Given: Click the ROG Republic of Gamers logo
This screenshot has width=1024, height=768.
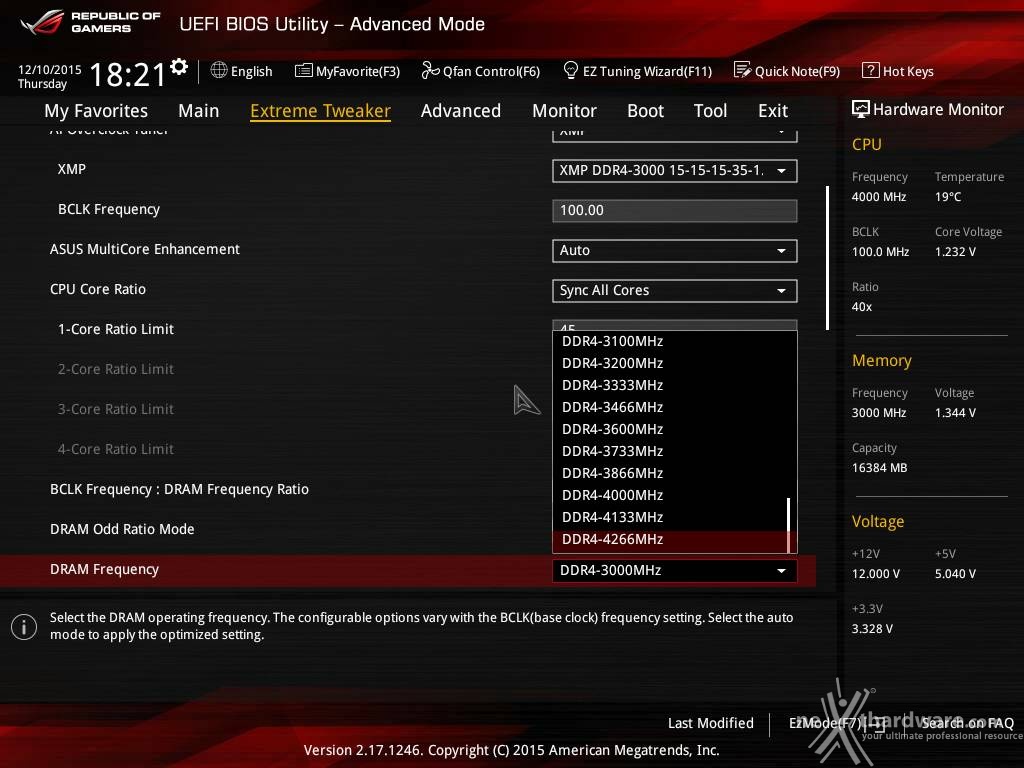Looking at the screenshot, I should 90,22.
